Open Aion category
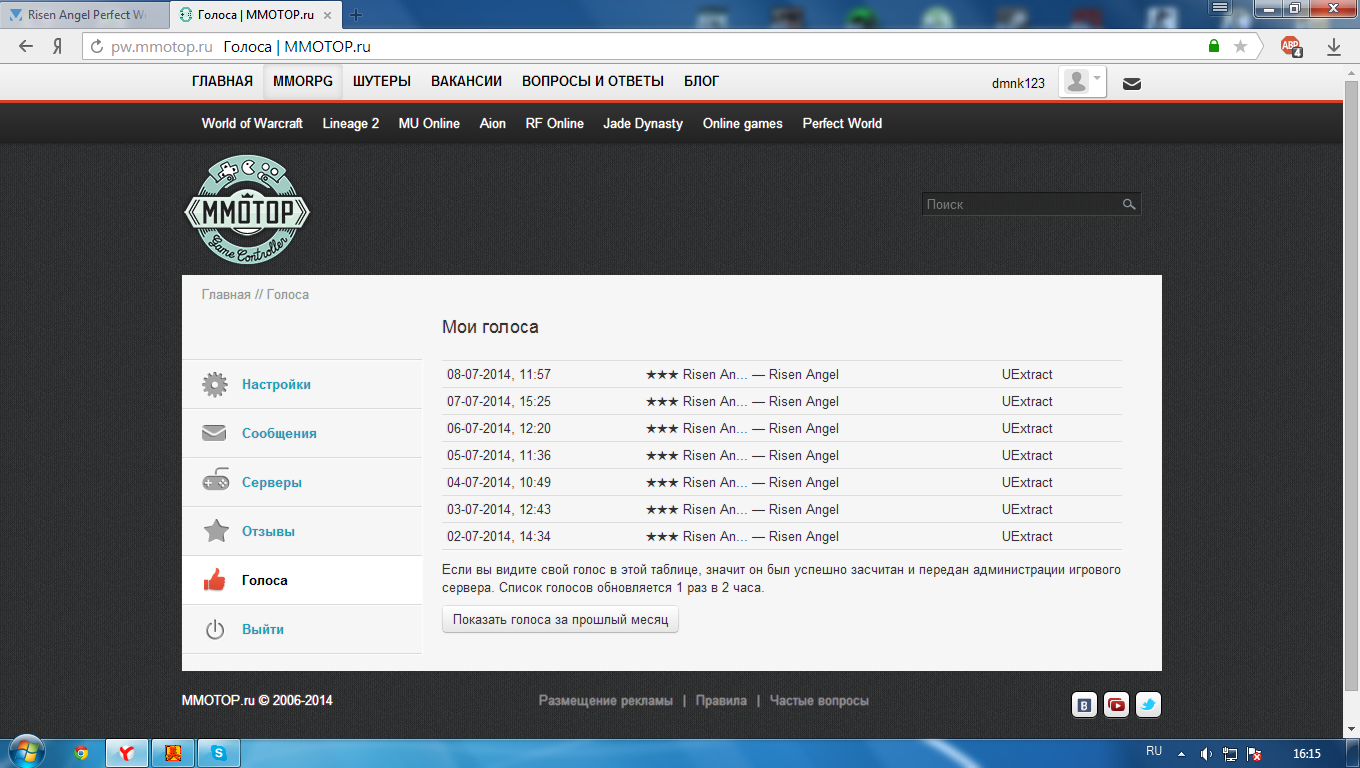1360x768 pixels. point(493,123)
